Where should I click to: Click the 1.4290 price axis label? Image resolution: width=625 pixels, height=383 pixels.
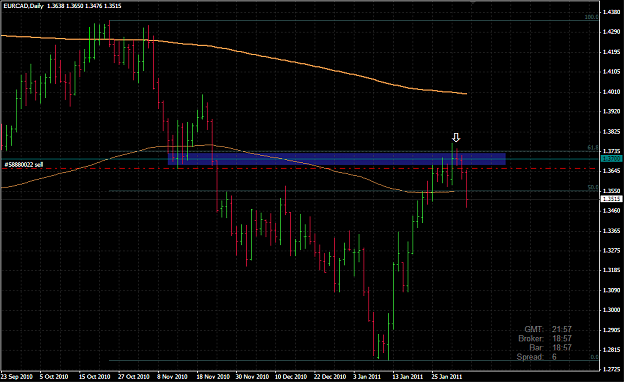pyautogui.click(x=612, y=32)
